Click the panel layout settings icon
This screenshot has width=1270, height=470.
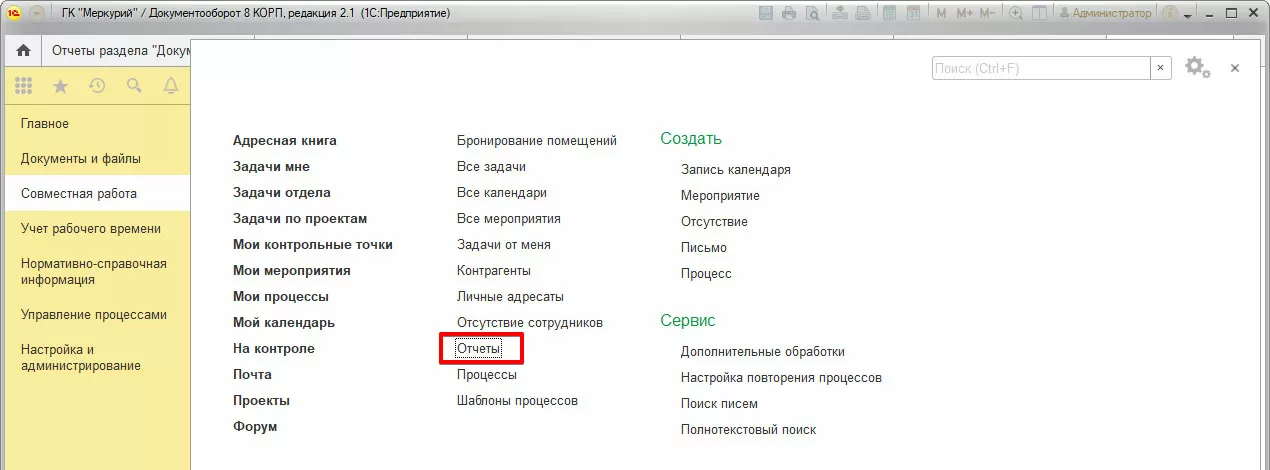(x=1039, y=13)
